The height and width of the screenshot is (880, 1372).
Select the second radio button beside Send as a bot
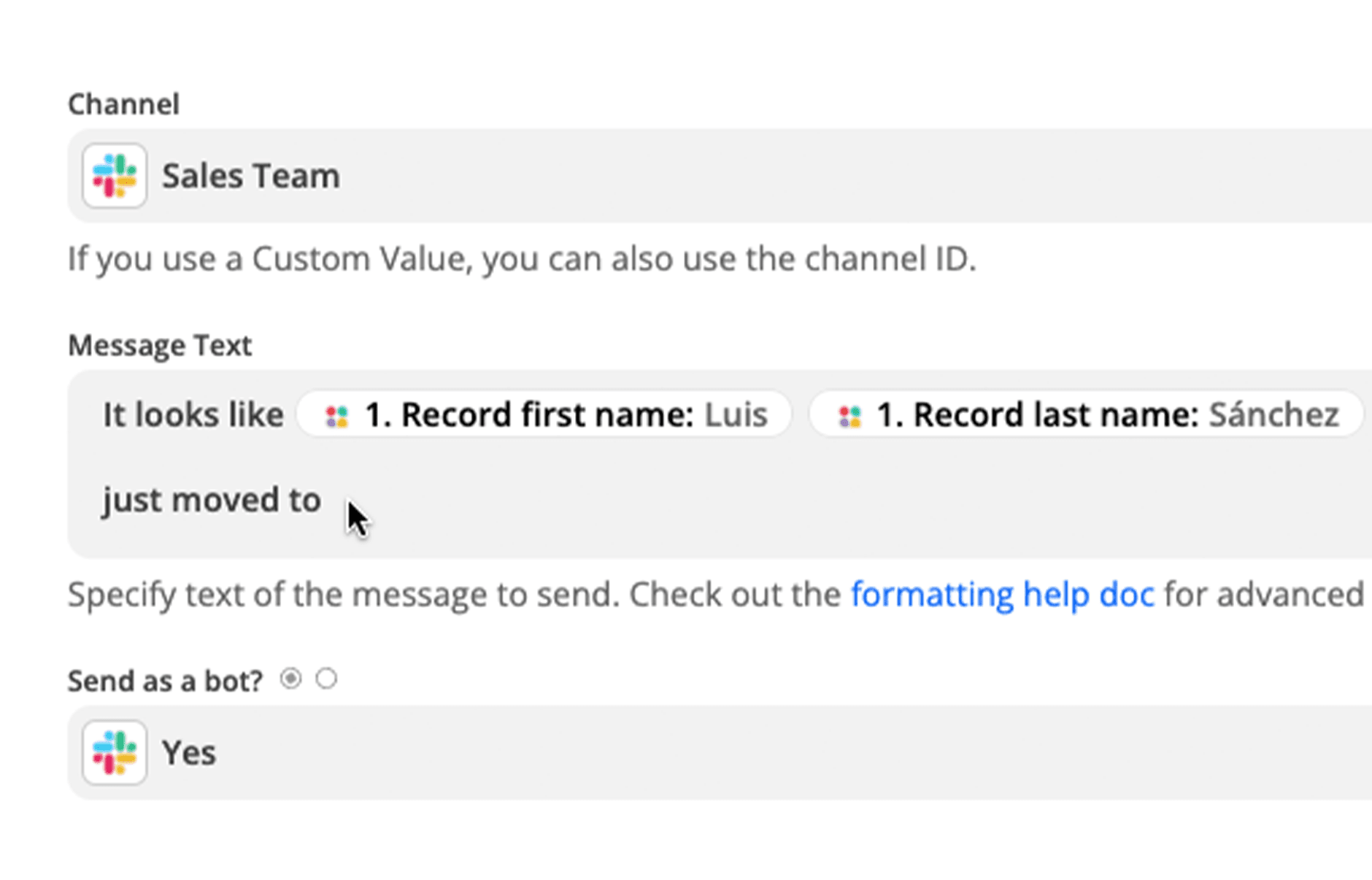coord(326,679)
